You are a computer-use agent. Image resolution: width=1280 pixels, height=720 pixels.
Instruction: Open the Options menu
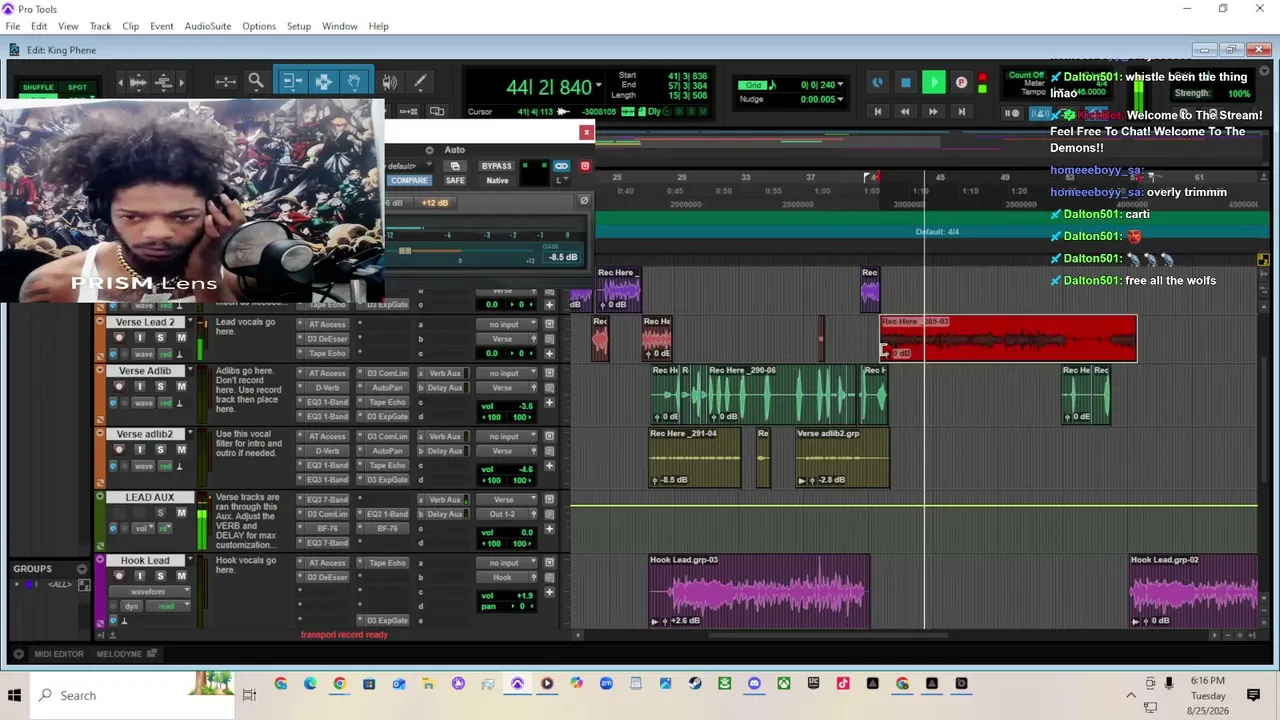[x=259, y=26]
